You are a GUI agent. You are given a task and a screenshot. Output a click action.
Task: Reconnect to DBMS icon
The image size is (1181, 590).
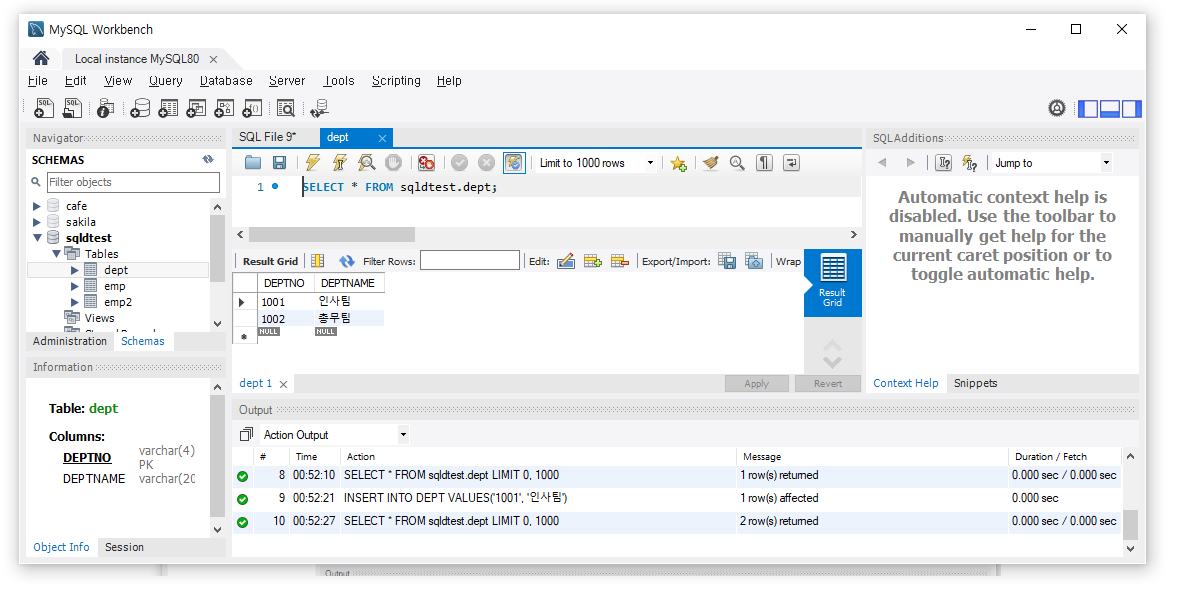pos(320,109)
